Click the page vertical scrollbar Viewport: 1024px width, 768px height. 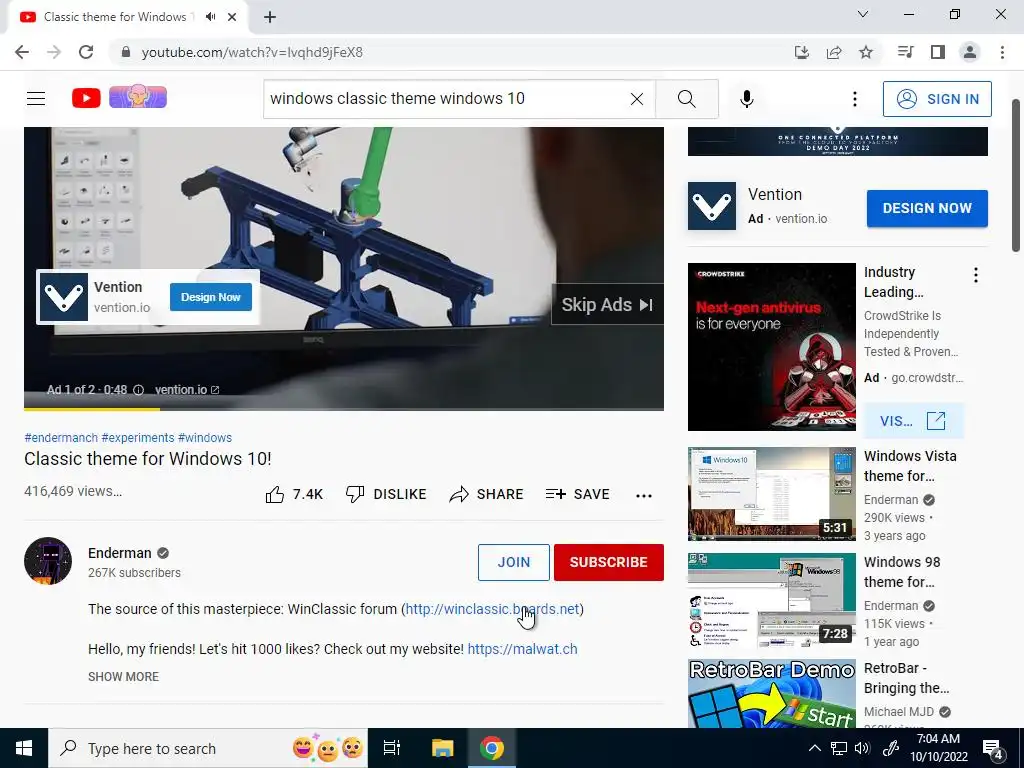(1016, 175)
